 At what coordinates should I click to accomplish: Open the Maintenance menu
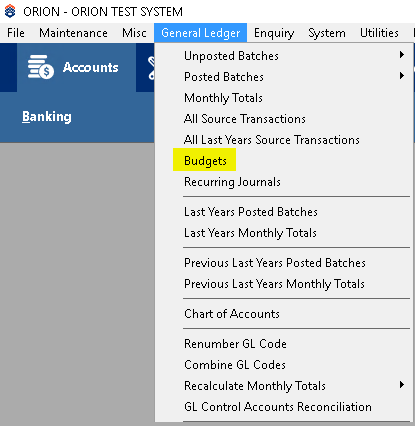tap(73, 33)
